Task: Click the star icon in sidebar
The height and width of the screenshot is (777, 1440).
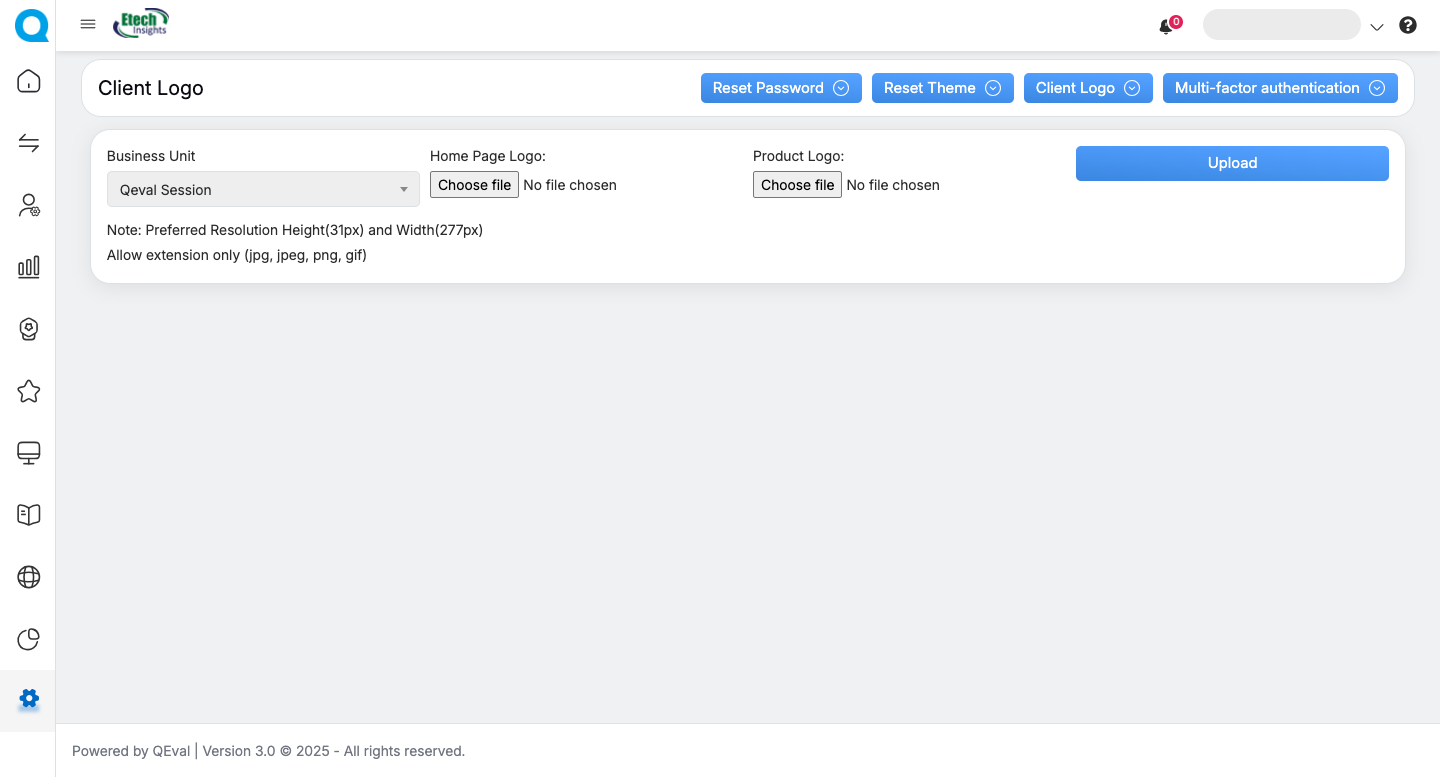Action: pos(29,391)
